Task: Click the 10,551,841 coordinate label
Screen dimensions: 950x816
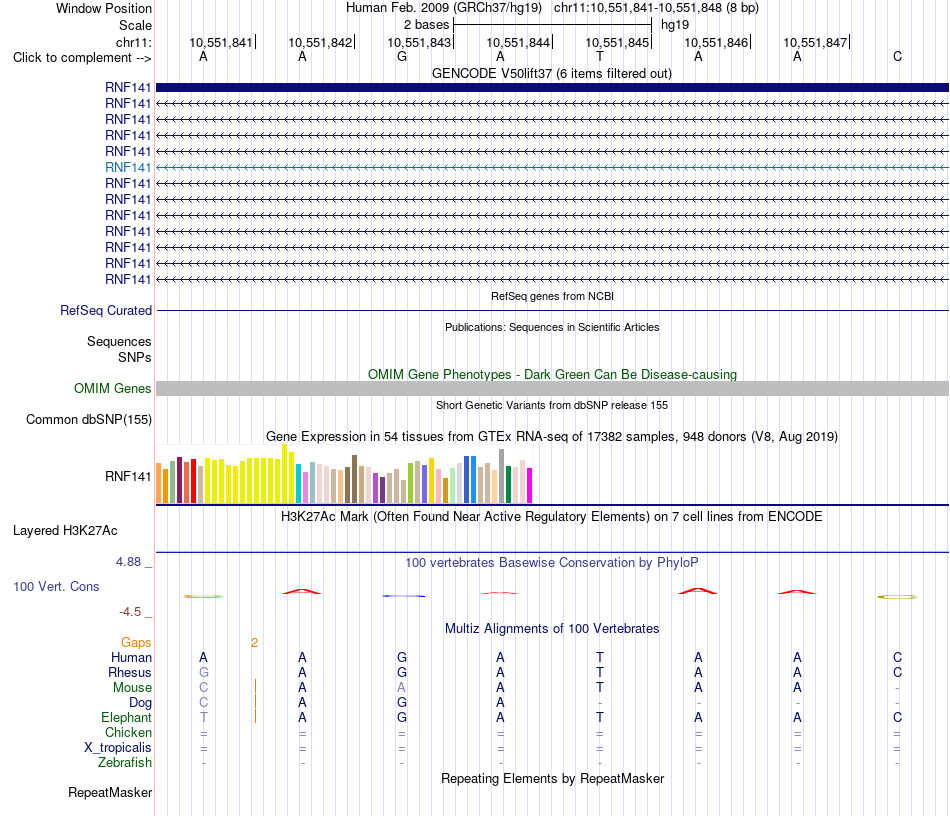Action: tap(221, 42)
